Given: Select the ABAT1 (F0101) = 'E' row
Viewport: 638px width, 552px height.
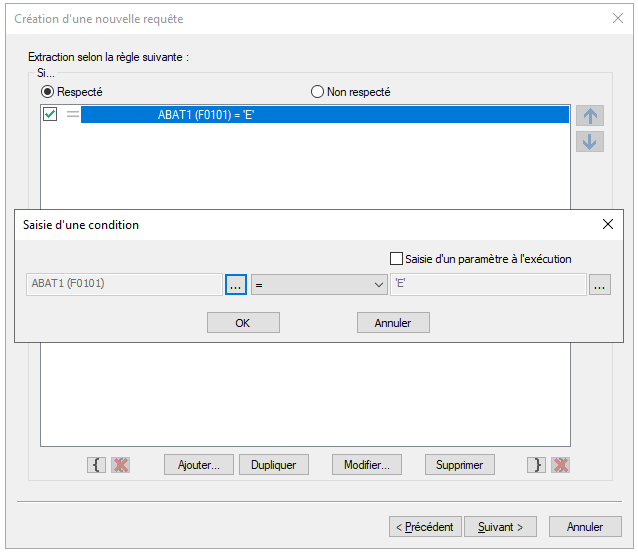Looking at the screenshot, I should pos(325,115).
